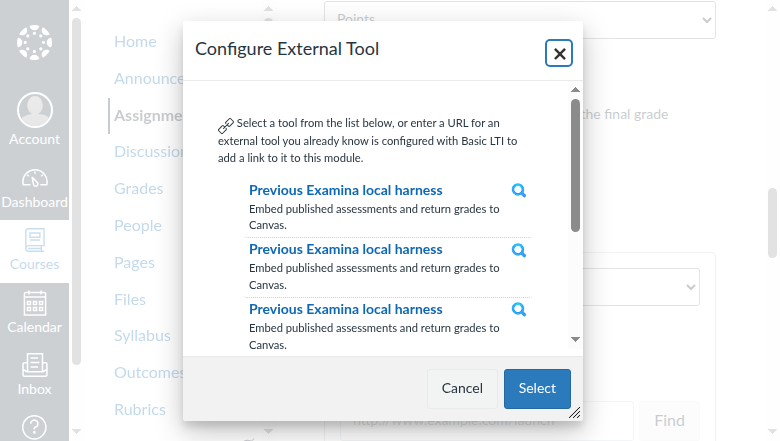Open Grades in course navigation
Viewport: 780px width, 441px height.
tap(139, 189)
